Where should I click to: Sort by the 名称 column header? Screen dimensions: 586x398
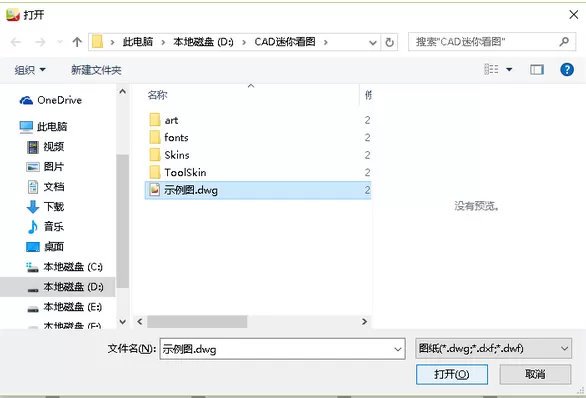click(x=157, y=95)
